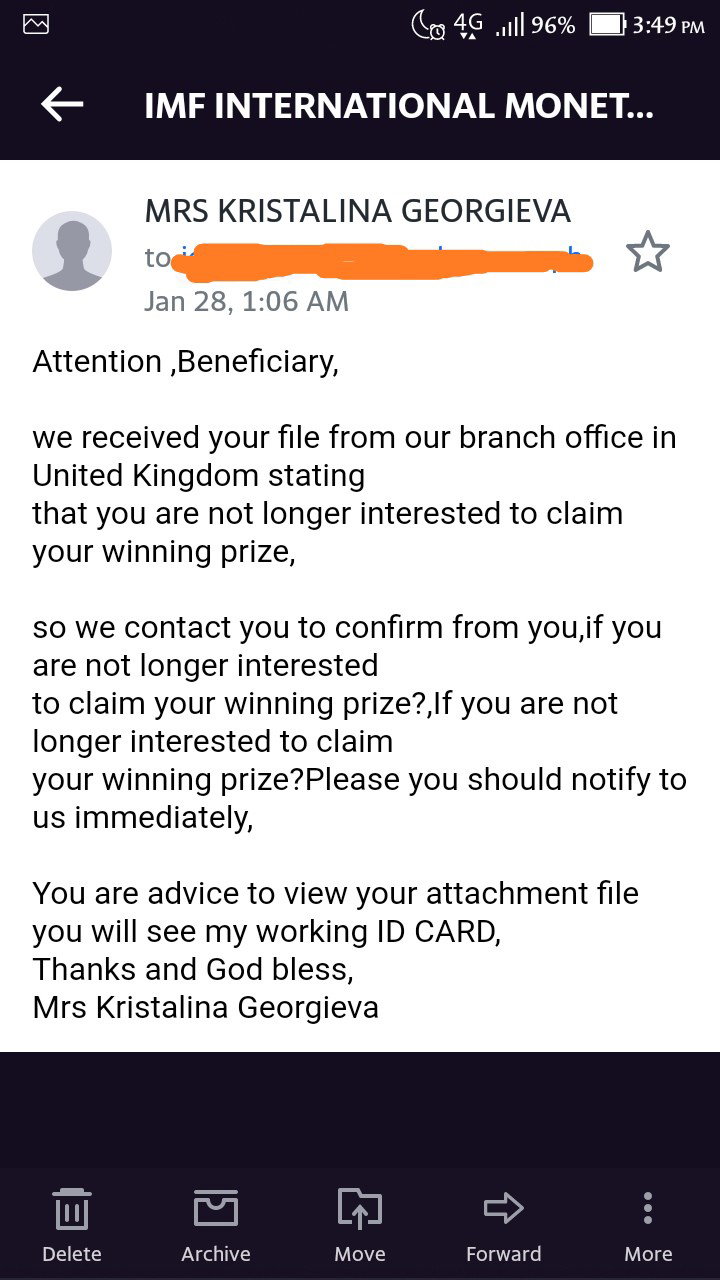Delete this email via trash icon
This screenshot has height=1280, width=720.
(x=72, y=1209)
